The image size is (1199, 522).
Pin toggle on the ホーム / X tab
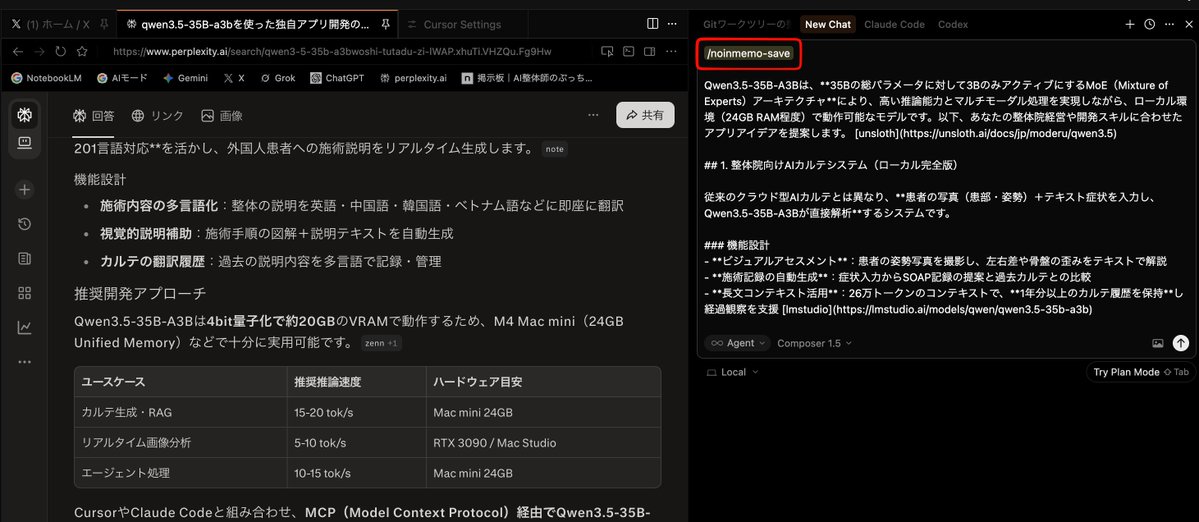click(102, 24)
